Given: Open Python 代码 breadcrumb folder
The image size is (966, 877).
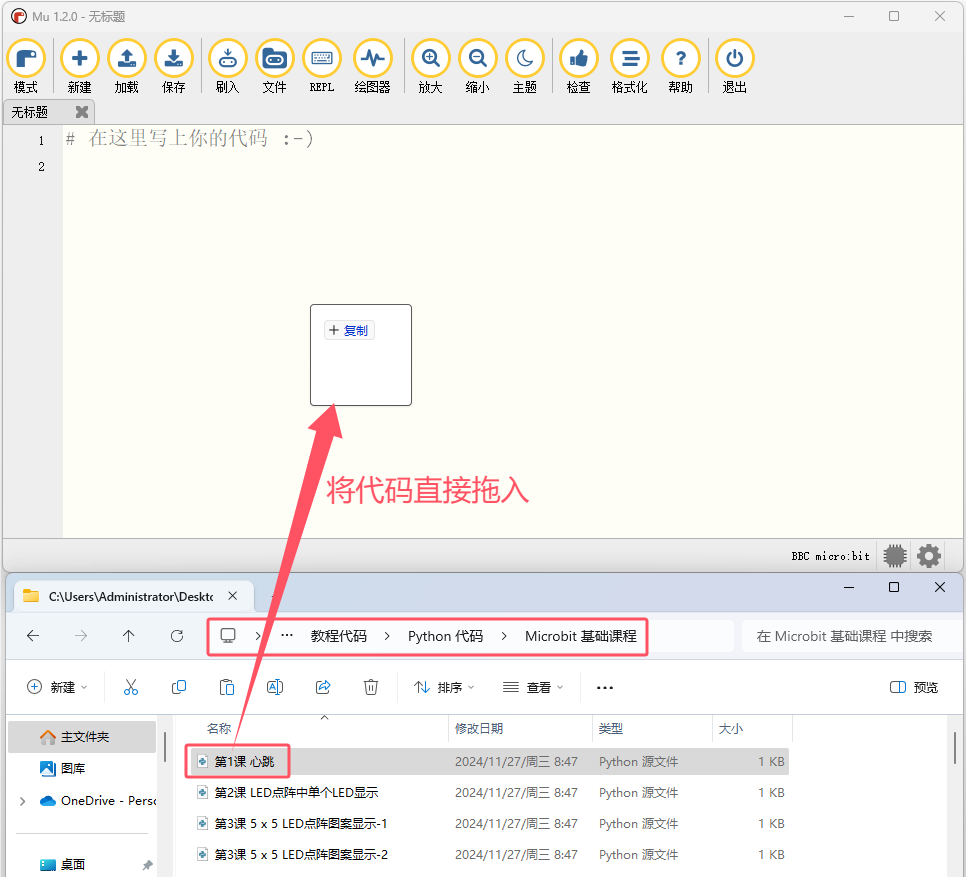Looking at the screenshot, I should click(445, 636).
